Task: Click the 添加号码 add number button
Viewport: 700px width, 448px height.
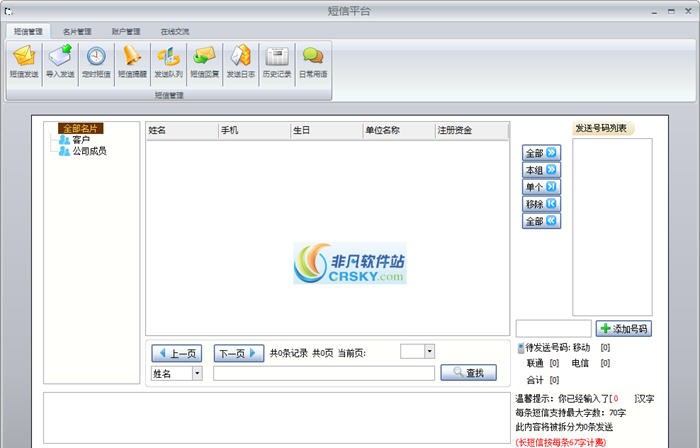Action: pos(624,328)
